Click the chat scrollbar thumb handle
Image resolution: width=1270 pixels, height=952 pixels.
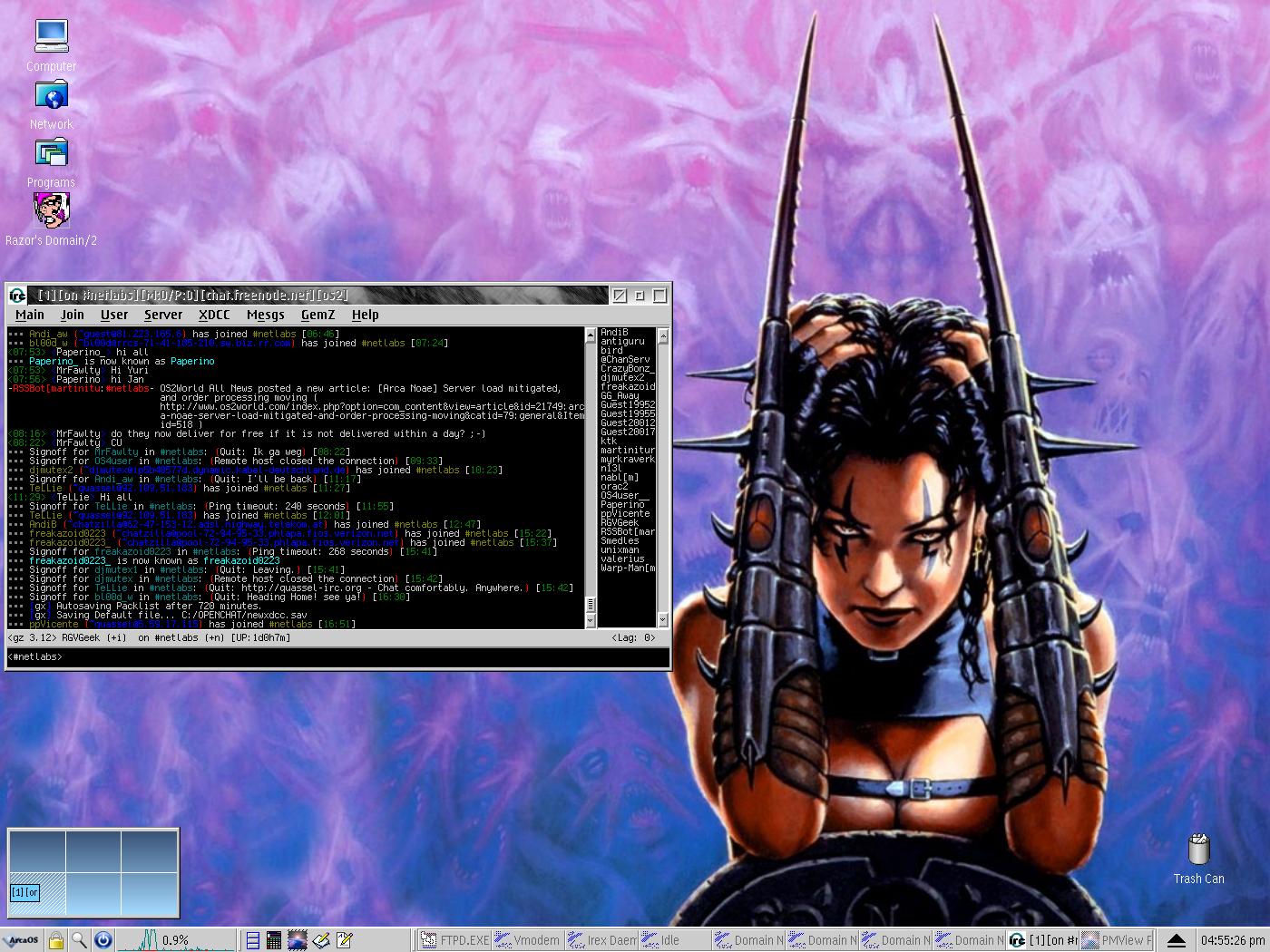click(591, 604)
